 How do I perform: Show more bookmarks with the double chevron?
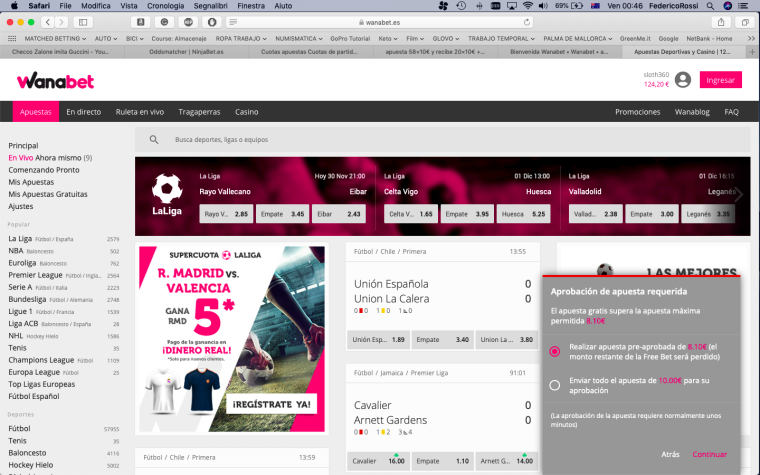click(x=751, y=38)
